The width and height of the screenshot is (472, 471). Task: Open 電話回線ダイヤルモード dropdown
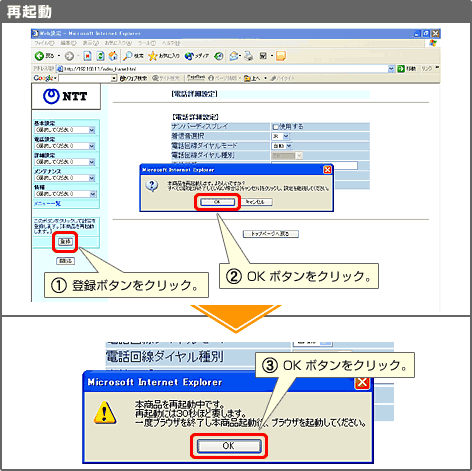pos(282,146)
